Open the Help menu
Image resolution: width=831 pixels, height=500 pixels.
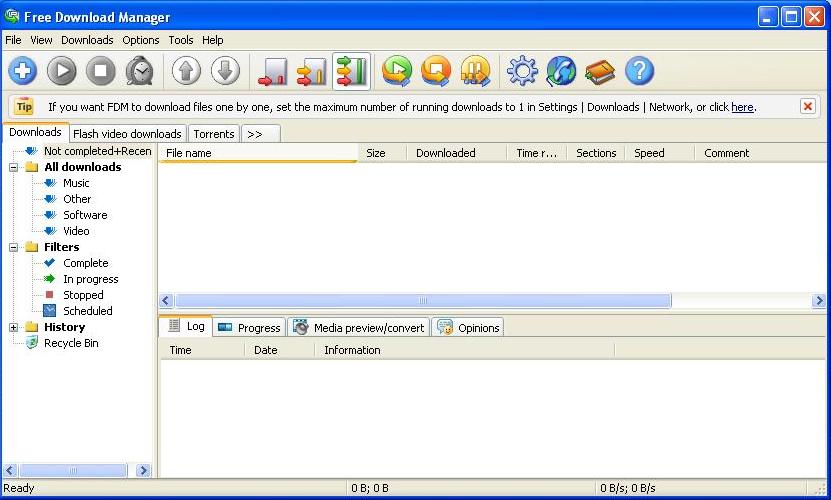(213, 40)
